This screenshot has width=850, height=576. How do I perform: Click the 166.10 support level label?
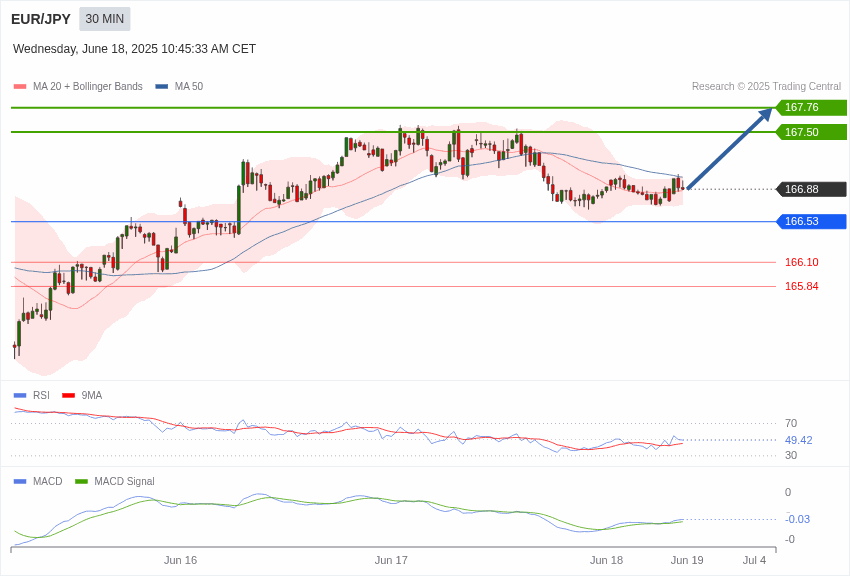802,262
